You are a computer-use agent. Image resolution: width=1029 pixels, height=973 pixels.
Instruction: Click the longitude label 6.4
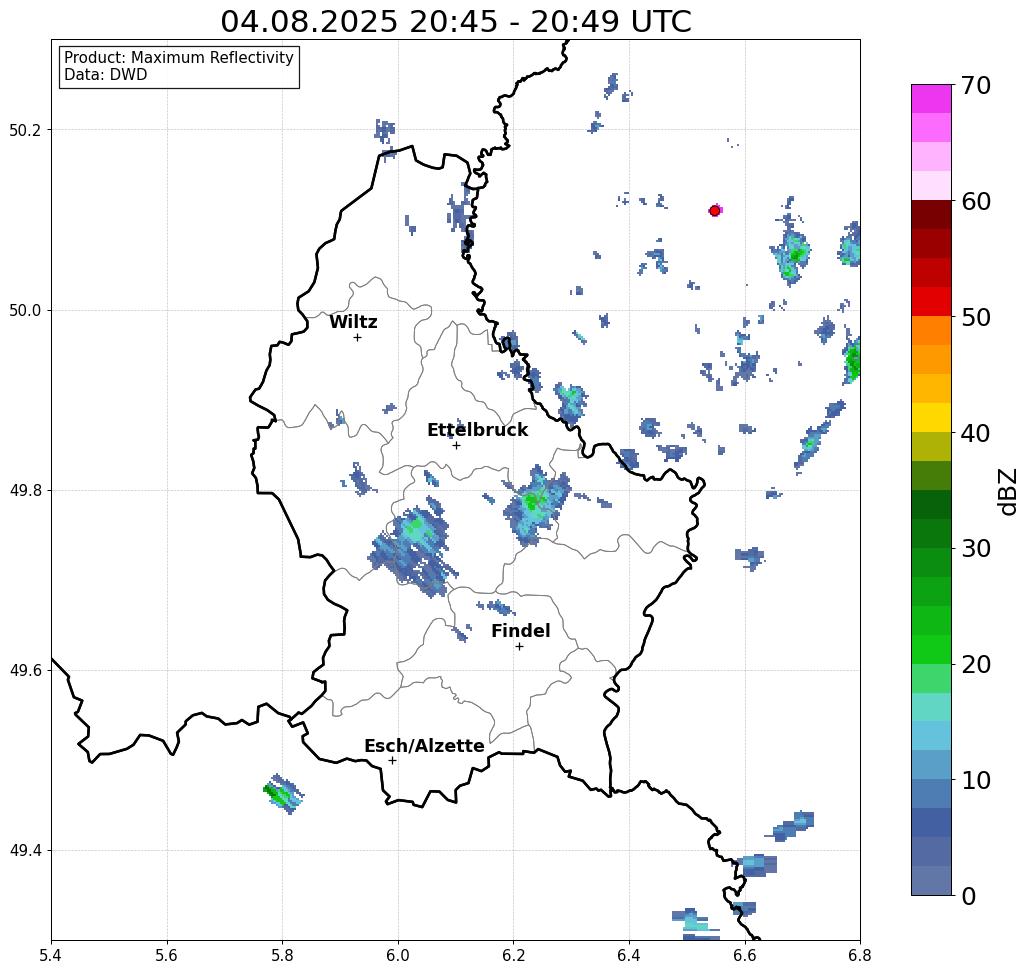629,955
